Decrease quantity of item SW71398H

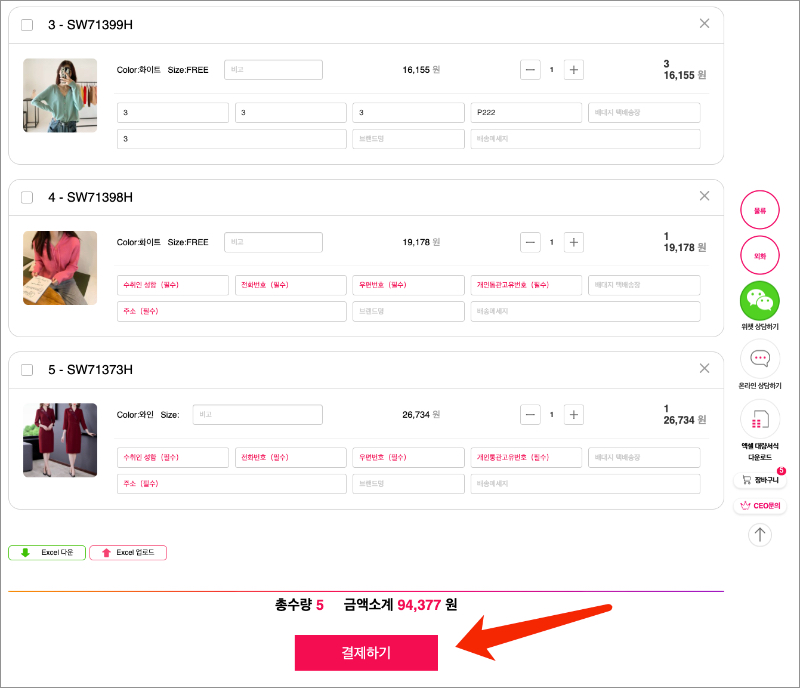point(530,242)
